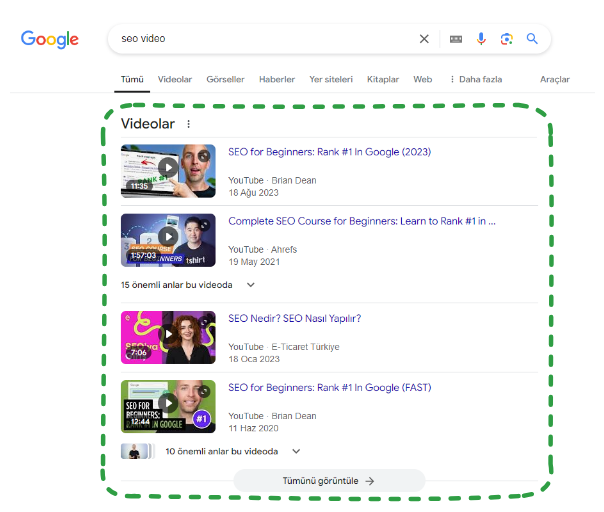
Task: Clear search text with the X icon
Action: coord(424,39)
